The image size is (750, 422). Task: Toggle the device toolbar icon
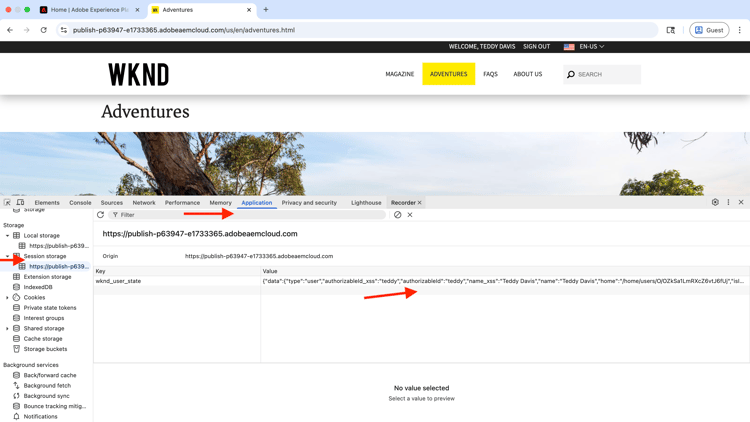point(21,202)
